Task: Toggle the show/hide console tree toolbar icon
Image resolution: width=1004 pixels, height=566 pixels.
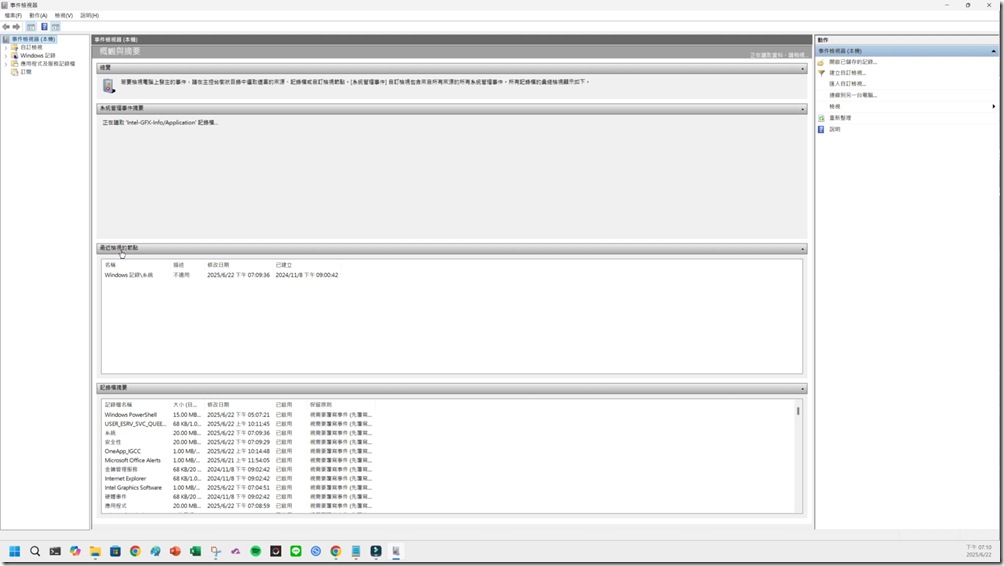Action: (x=31, y=27)
